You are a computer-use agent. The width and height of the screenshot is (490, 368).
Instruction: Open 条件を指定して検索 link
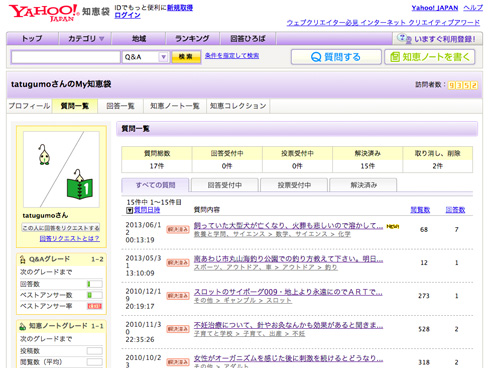(x=232, y=56)
